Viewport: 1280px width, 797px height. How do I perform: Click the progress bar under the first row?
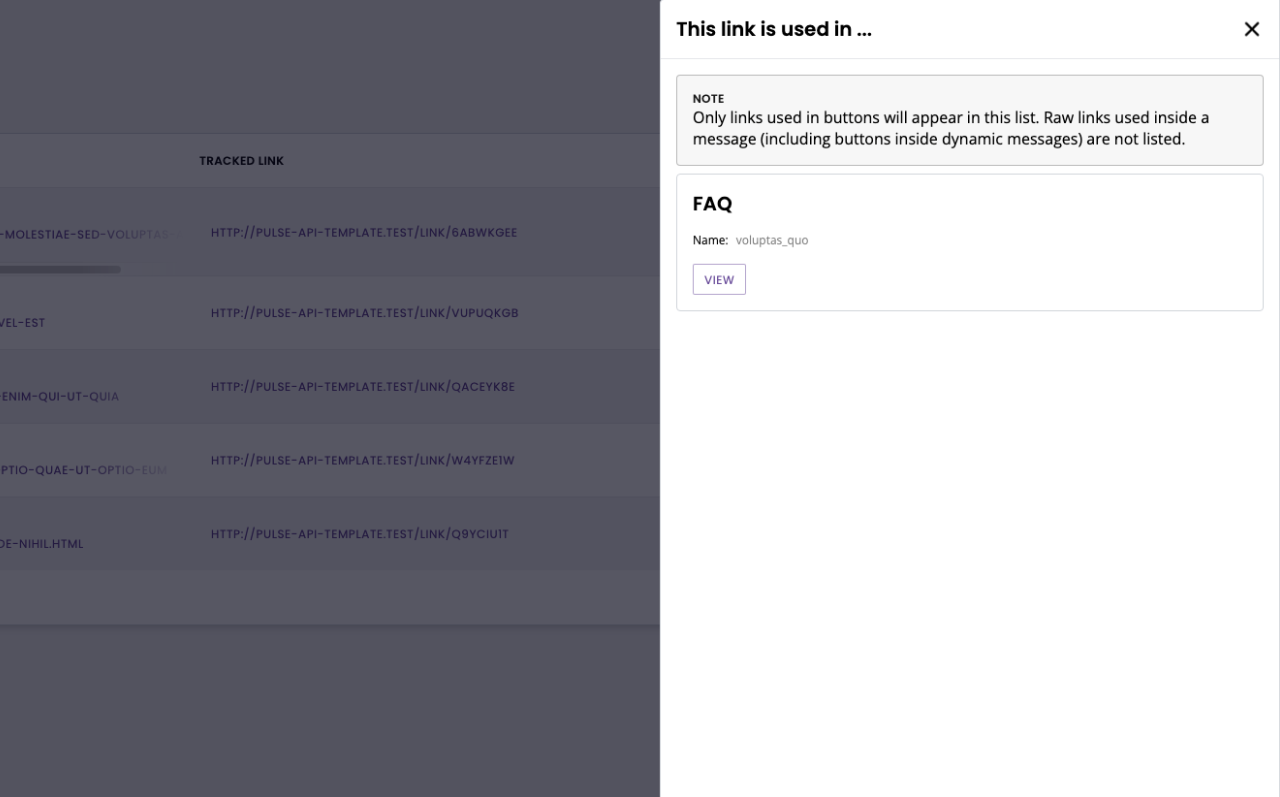pos(60,269)
